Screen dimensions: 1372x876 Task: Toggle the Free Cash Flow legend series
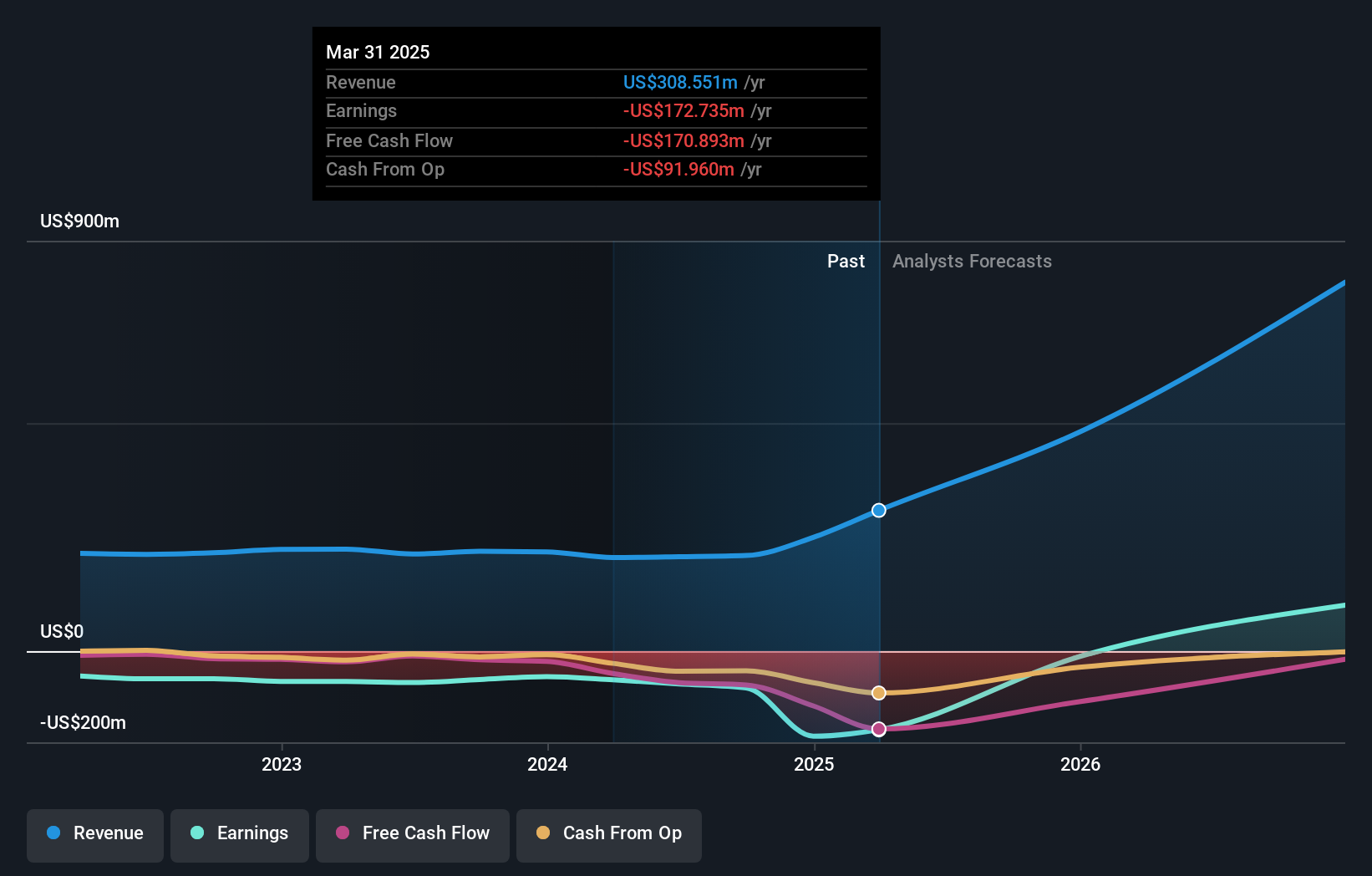(413, 835)
